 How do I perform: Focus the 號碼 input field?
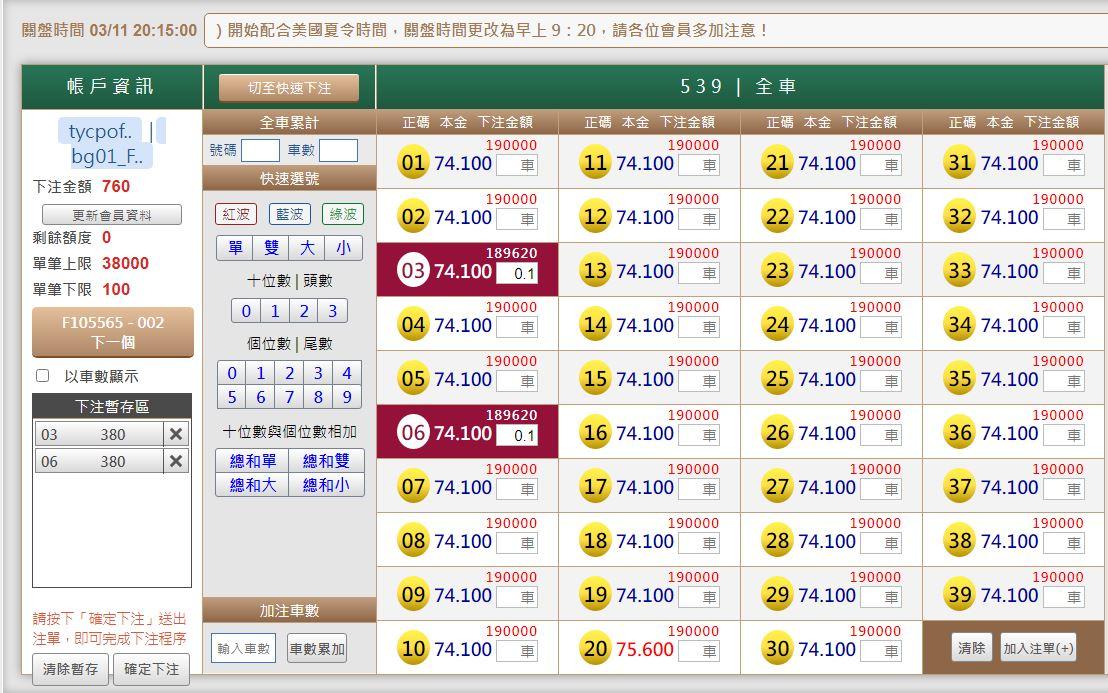pyautogui.click(x=260, y=150)
